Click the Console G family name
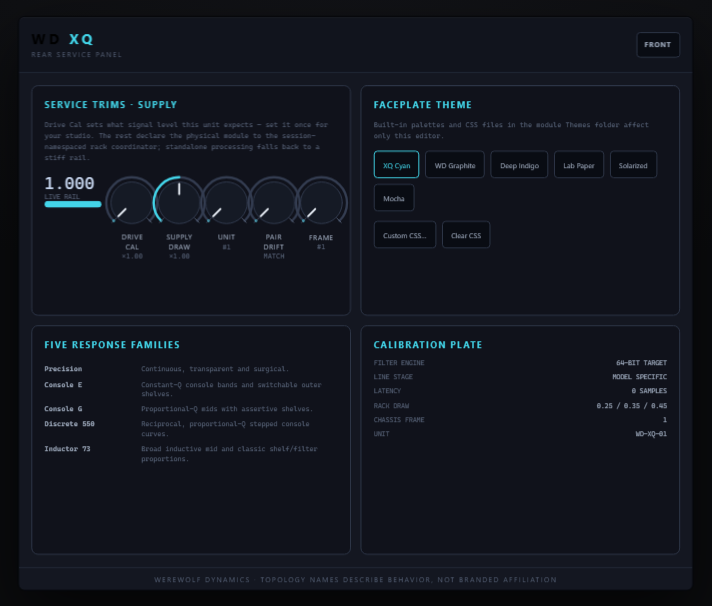 (63, 409)
